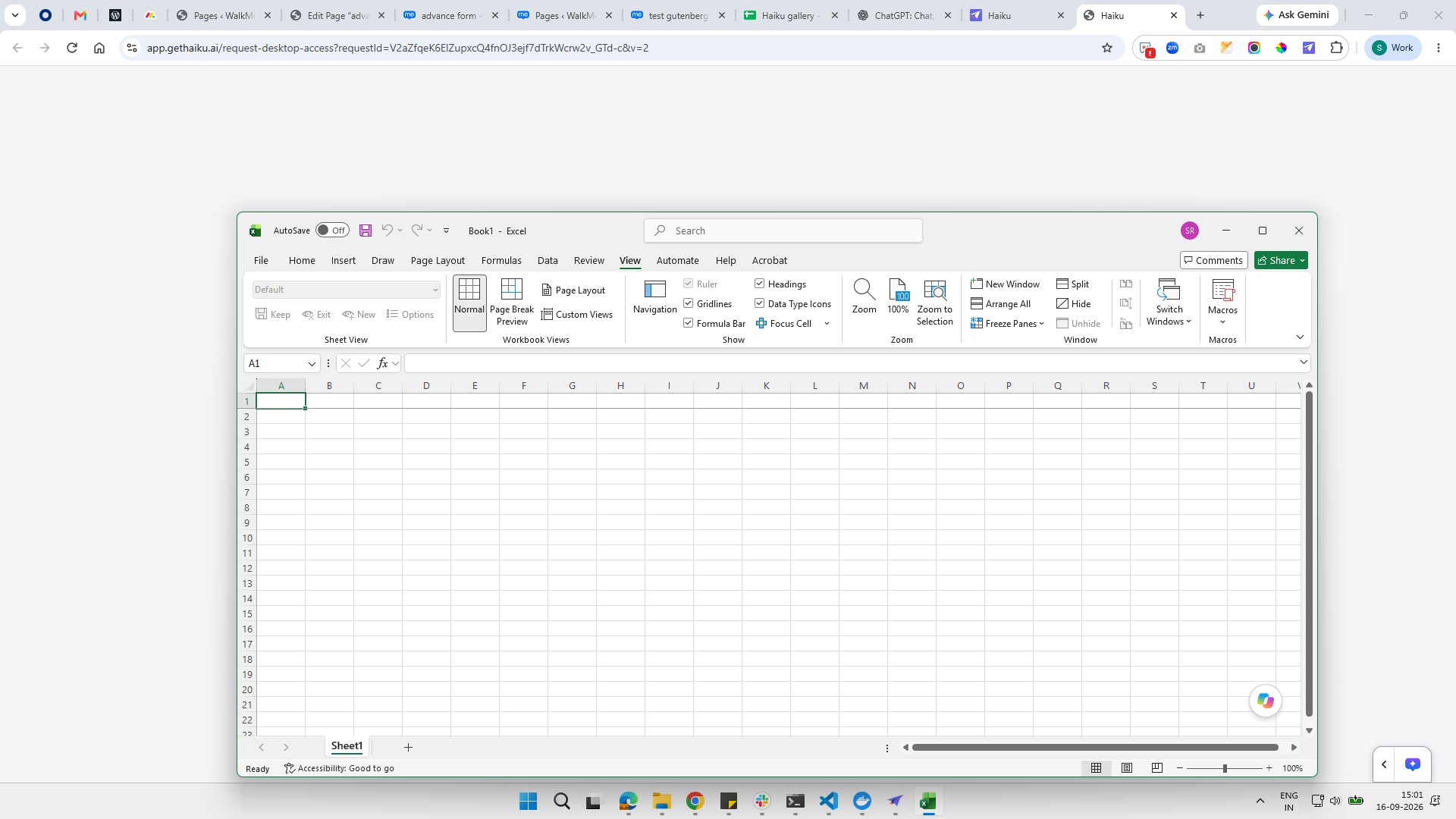Collapse the ribbon with chevron
The image size is (1456, 819).
coord(1300,337)
